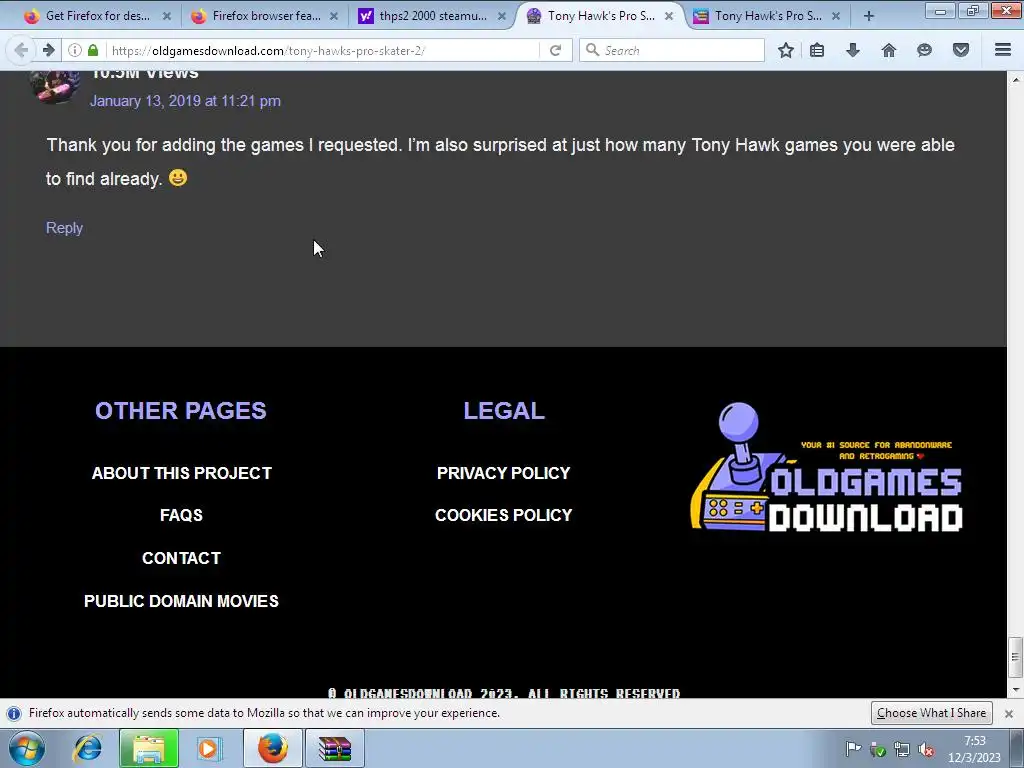The width and height of the screenshot is (1024, 768).
Task: Open PUBLIC DOMAIN MOVIES link
Action: click(182, 601)
